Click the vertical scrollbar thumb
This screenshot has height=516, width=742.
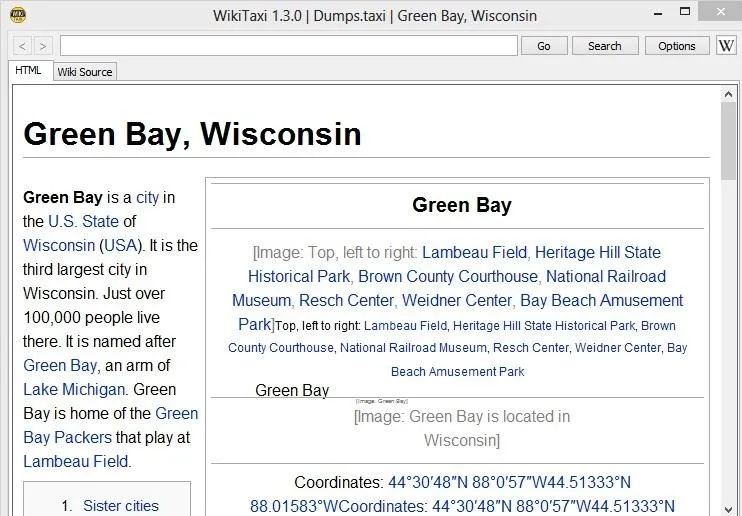728,141
